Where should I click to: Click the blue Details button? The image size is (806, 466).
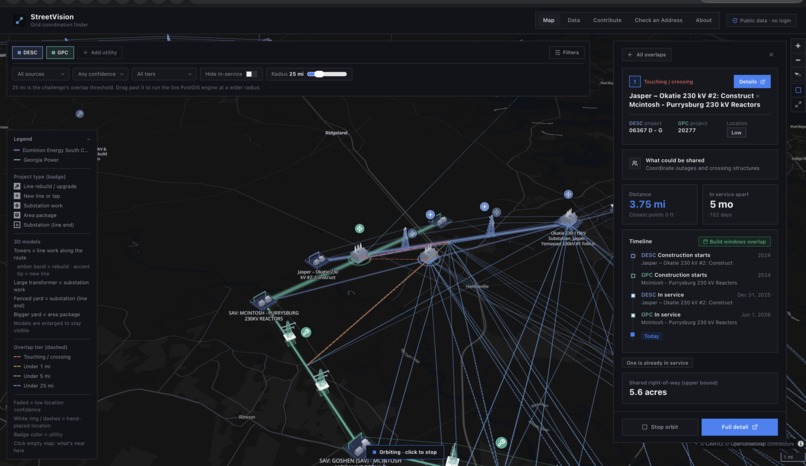[752, 82]
